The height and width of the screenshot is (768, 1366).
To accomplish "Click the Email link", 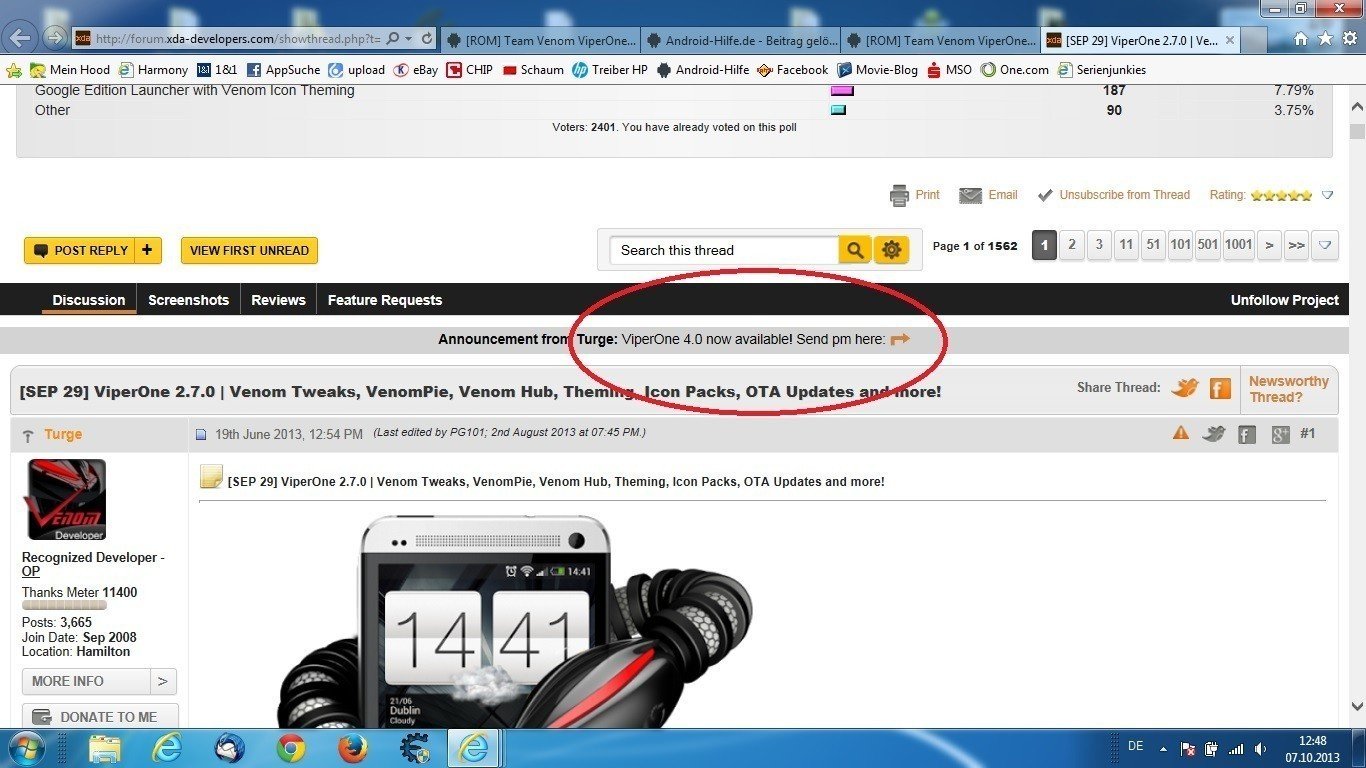I will pyautogui.click(x=1003, y=195).
